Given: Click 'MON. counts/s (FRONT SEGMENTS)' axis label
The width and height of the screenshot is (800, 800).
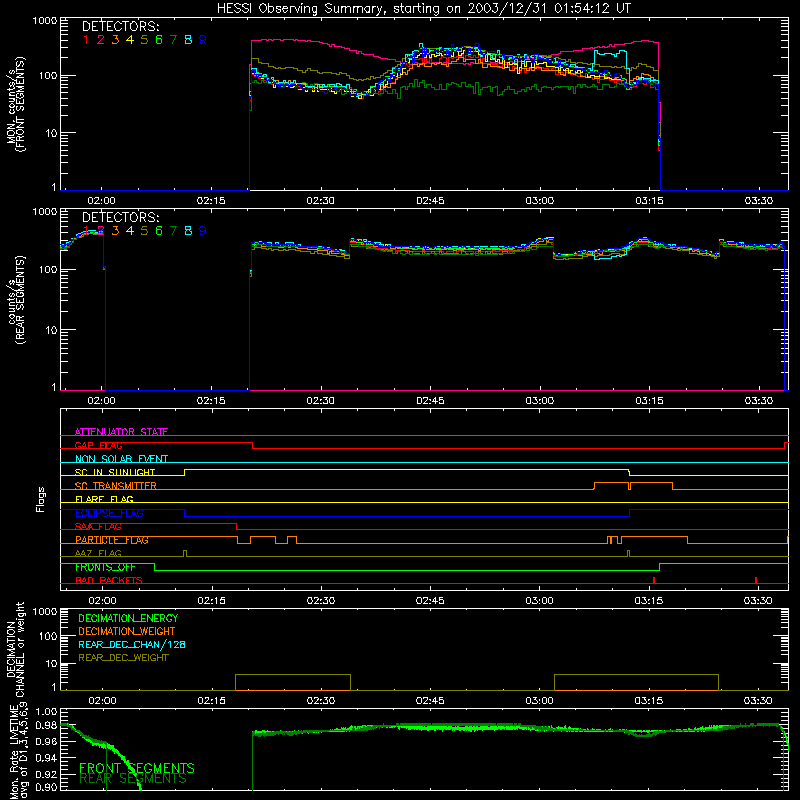Looking at the screenshot, I should [x=15, y=105].
